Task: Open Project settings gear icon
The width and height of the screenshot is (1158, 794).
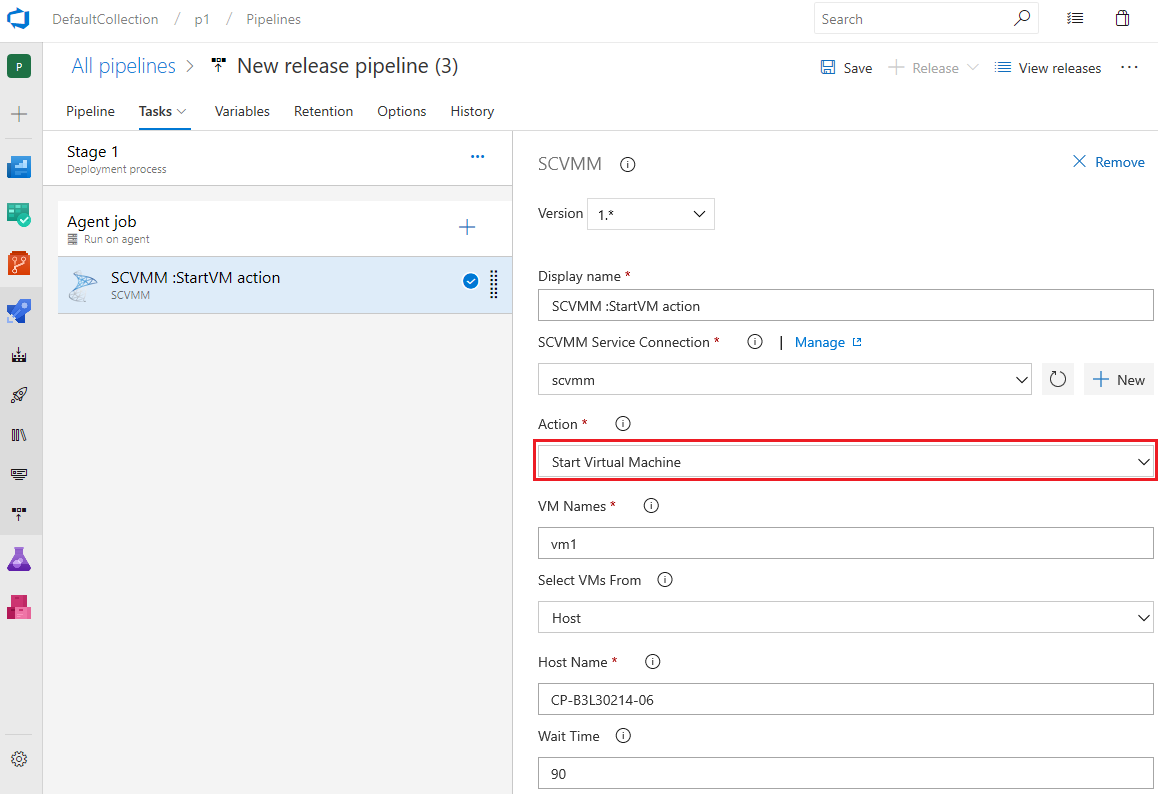Action: [19, 759]
